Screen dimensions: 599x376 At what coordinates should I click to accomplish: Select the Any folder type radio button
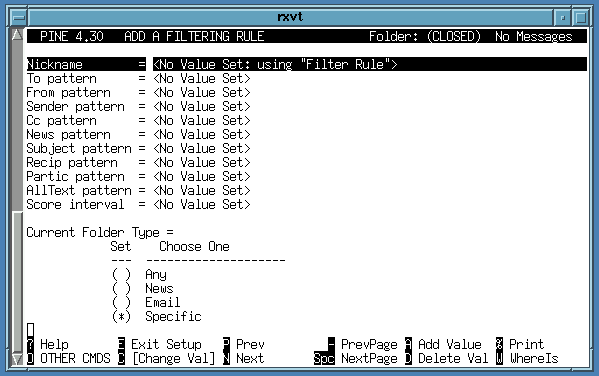pos(121,274)
